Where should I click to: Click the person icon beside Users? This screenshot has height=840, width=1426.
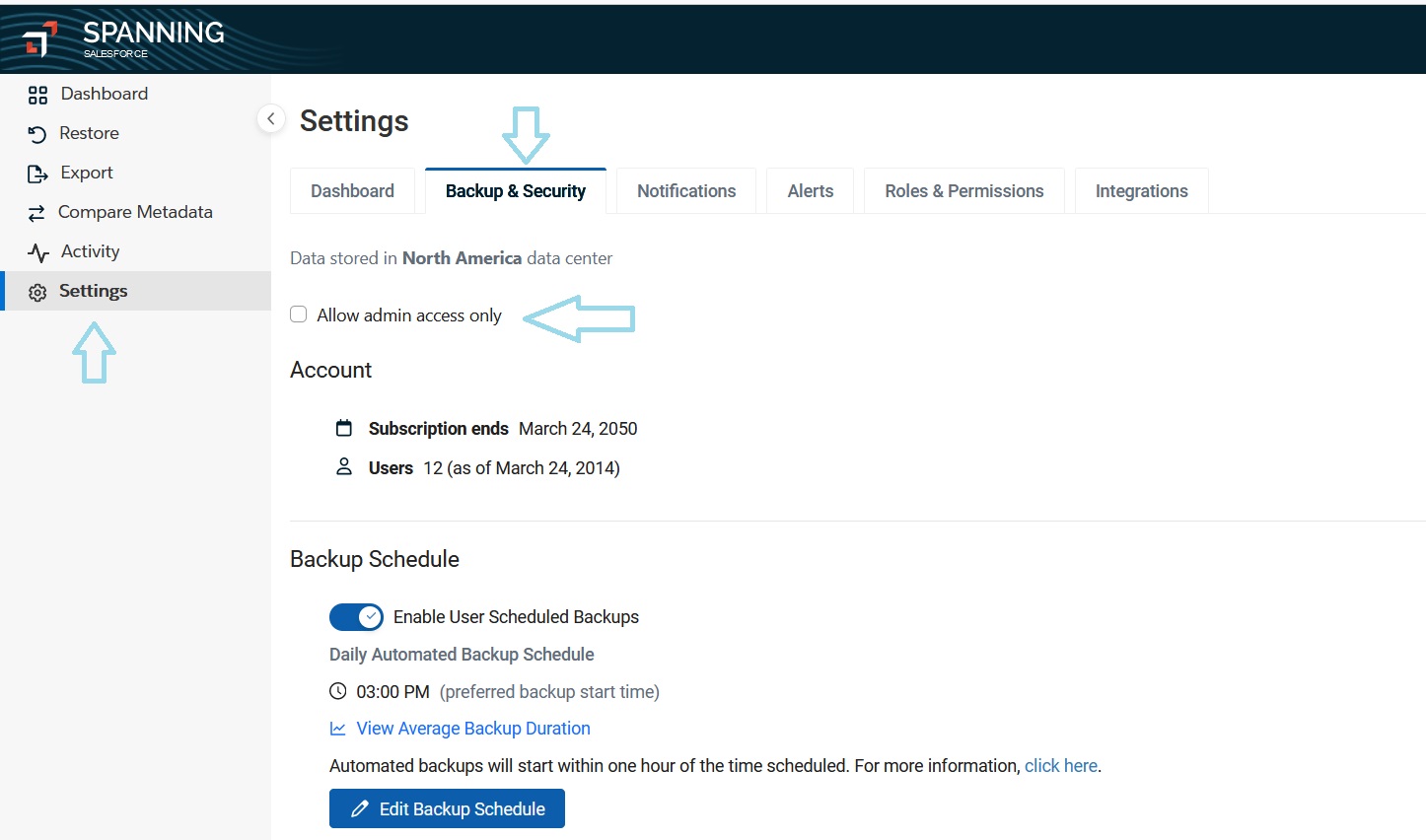coord(344,466)
